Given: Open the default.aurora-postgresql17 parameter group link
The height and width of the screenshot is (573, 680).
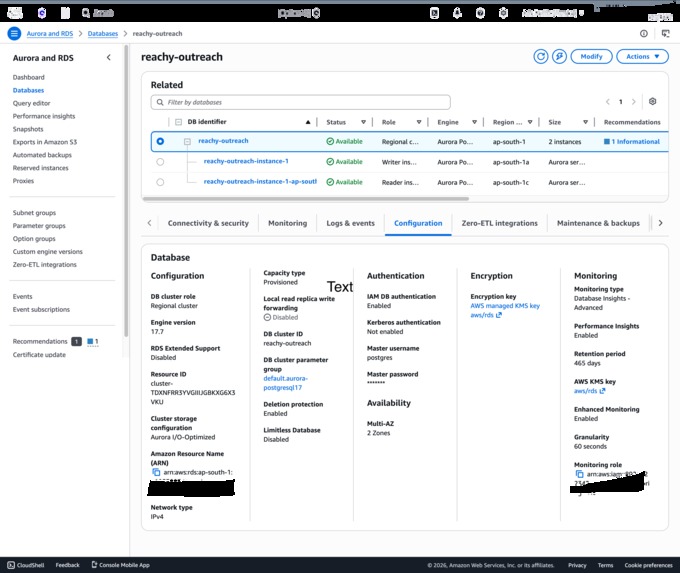Looking at the screenshot, I should click(285, 383).
